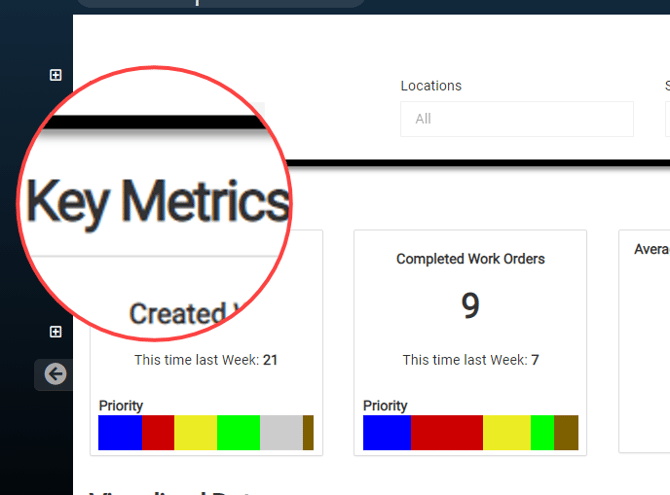
Task: Click the back arrow to collapse sidebar
Action: click(x=55, y=374)
